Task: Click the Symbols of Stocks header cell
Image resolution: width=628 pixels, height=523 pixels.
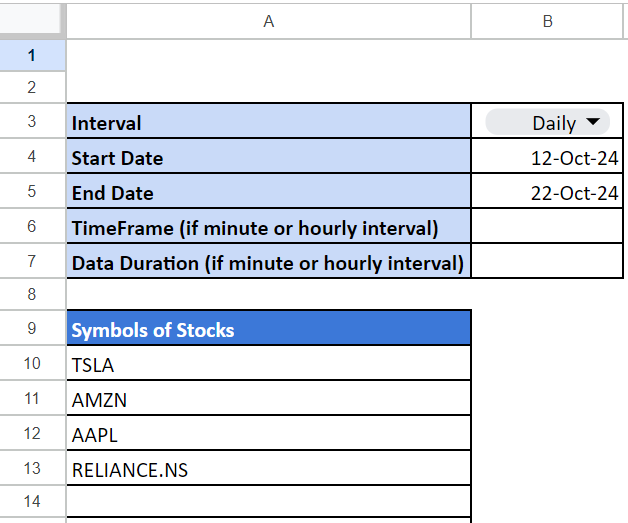Action: (268, 329)
